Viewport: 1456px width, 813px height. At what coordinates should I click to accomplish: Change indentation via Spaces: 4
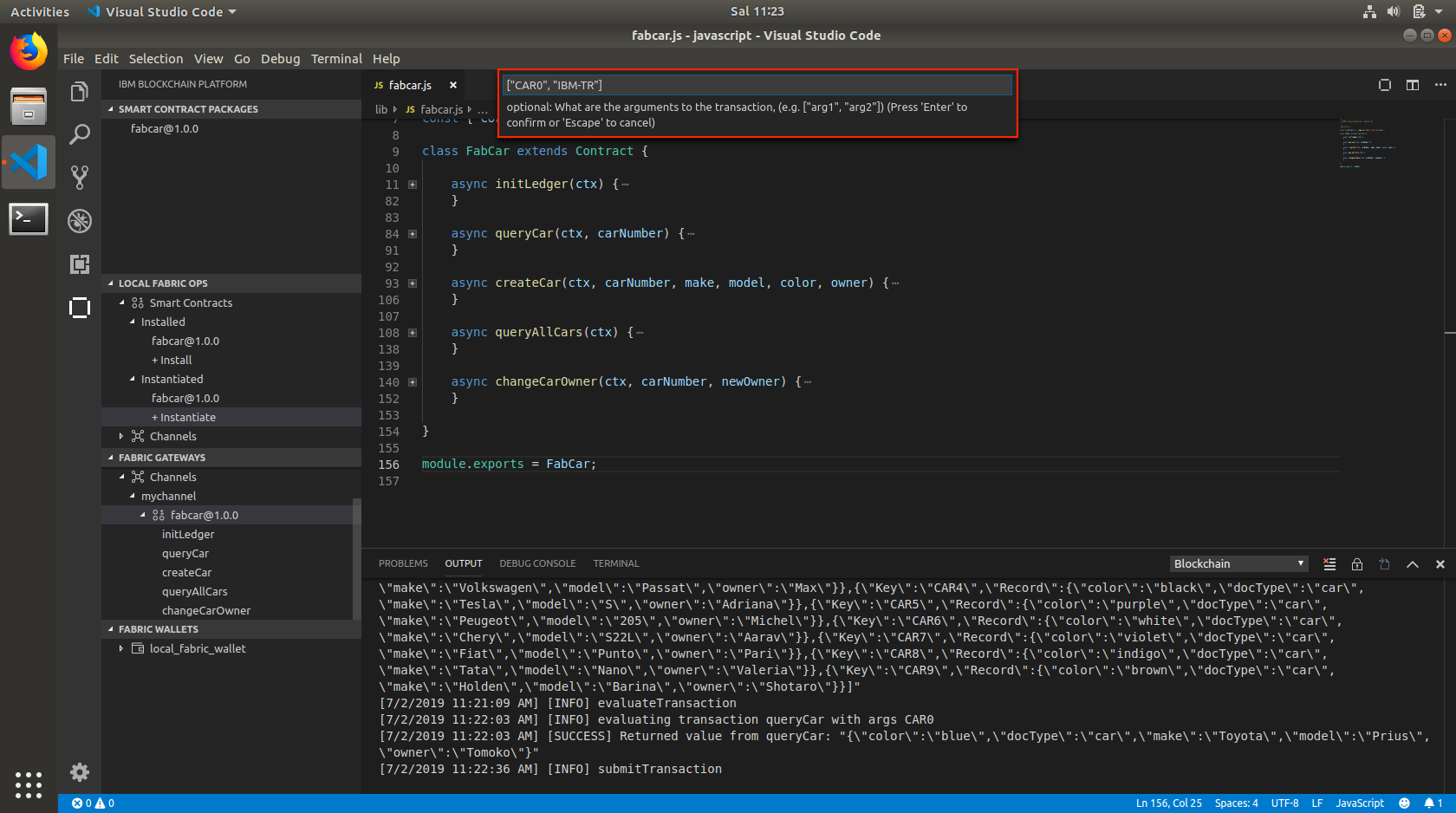[1236, 803]
